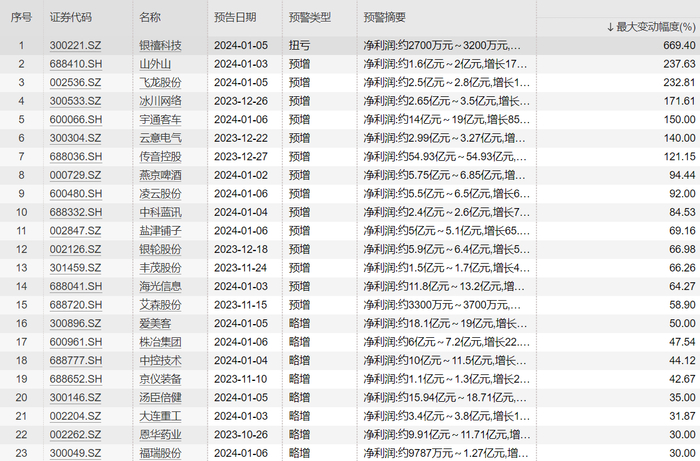Open stock name 株冶集团
The image size is (700, 461).
[x=161, y=342]
